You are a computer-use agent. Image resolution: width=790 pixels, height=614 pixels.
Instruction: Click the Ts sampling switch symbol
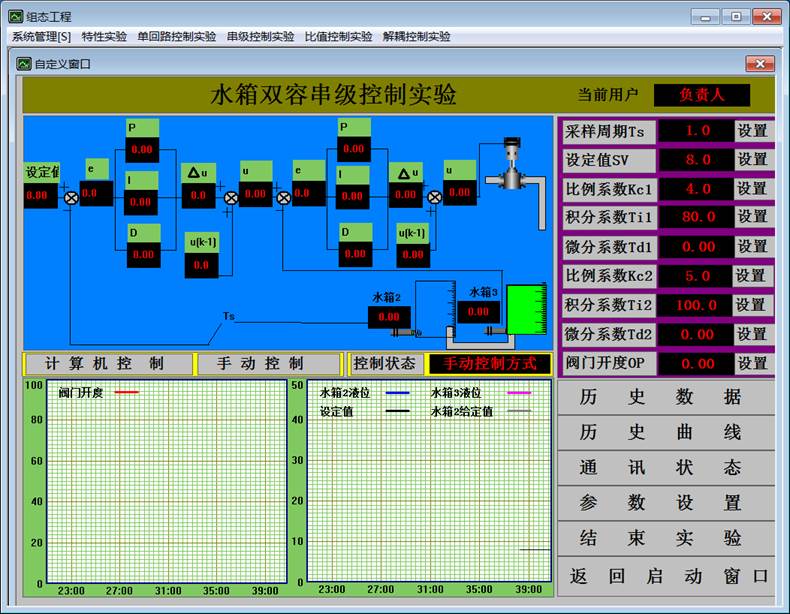(x=229, y=316)
